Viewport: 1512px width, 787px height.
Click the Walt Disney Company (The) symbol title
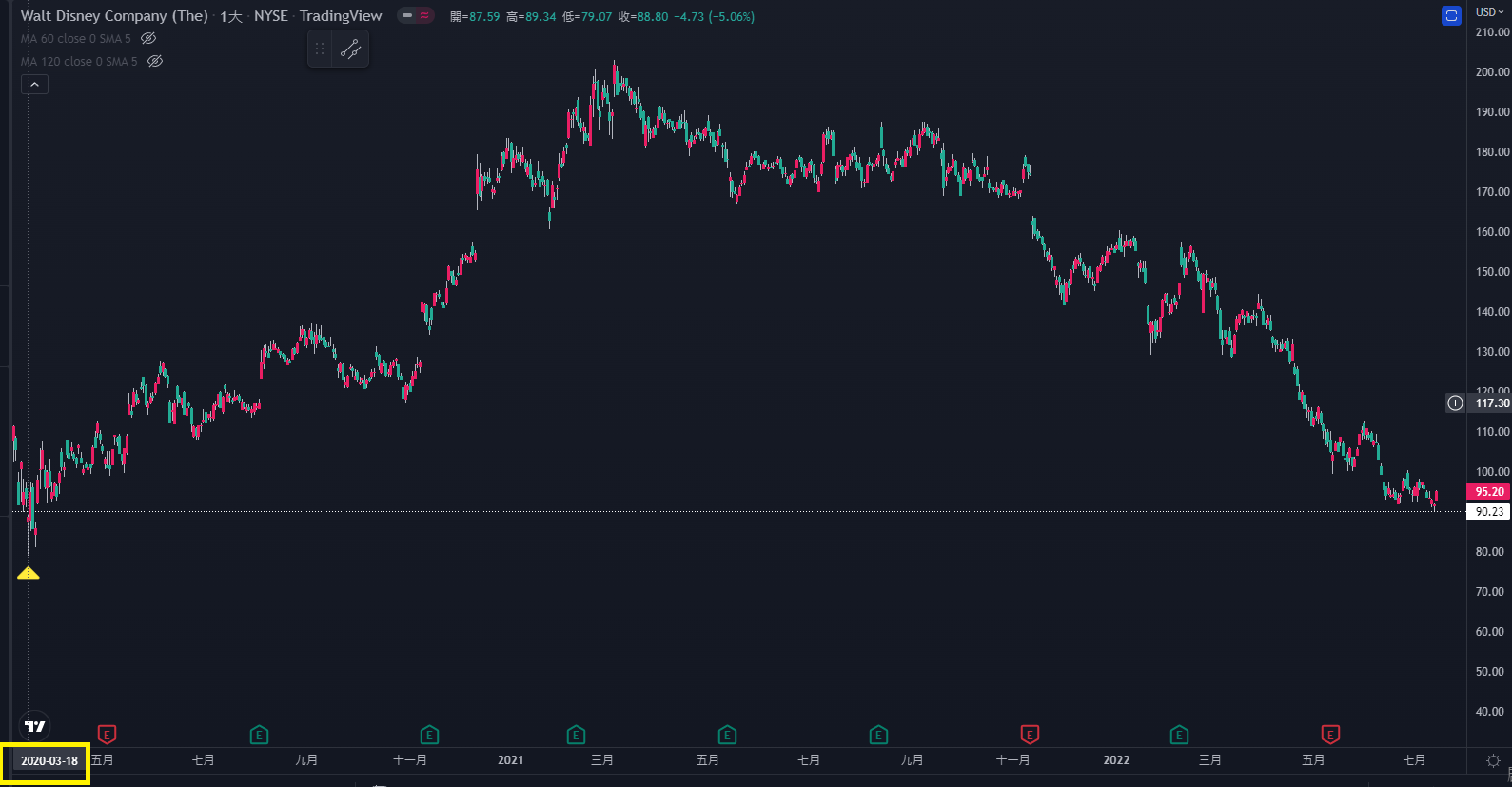114,15
